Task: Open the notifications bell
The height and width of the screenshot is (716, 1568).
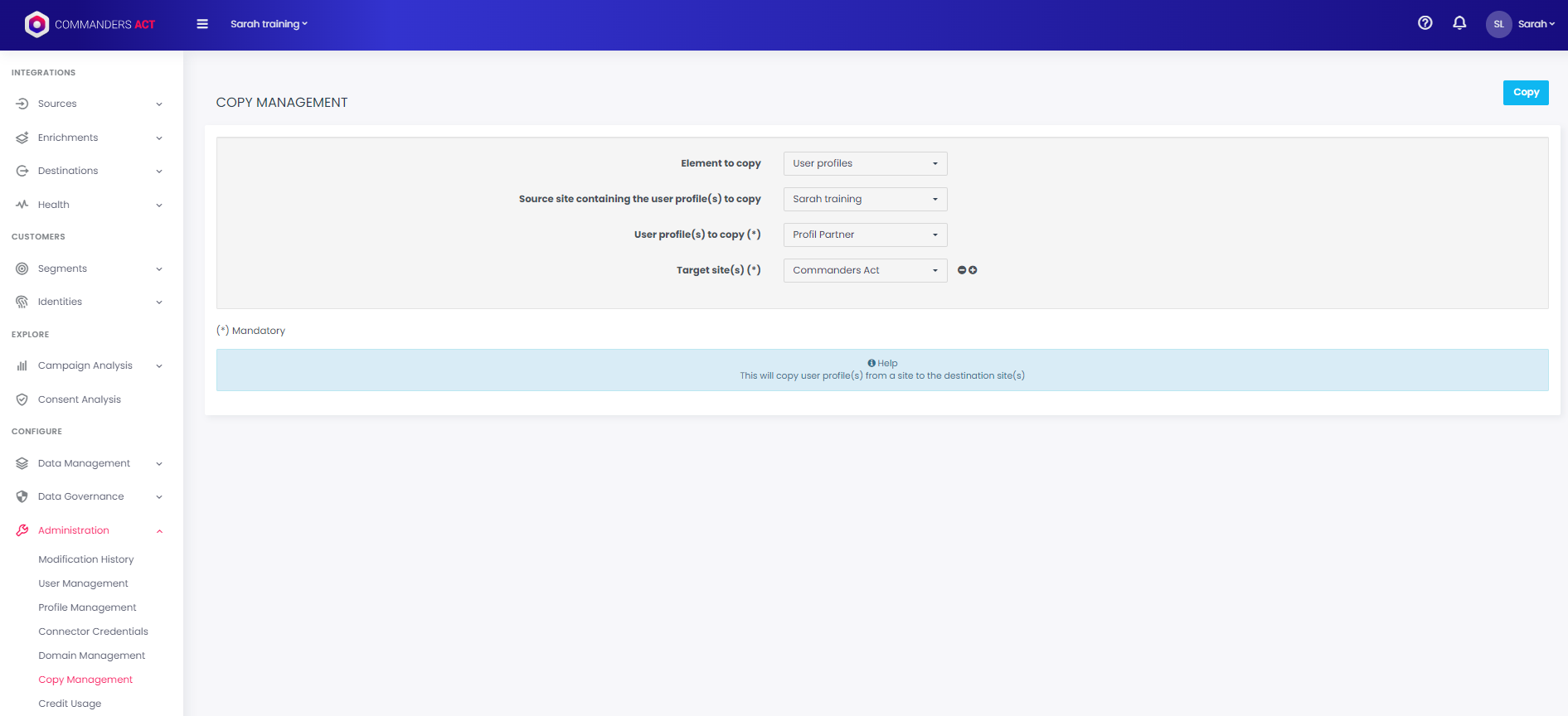Action: coord(1459,23)
